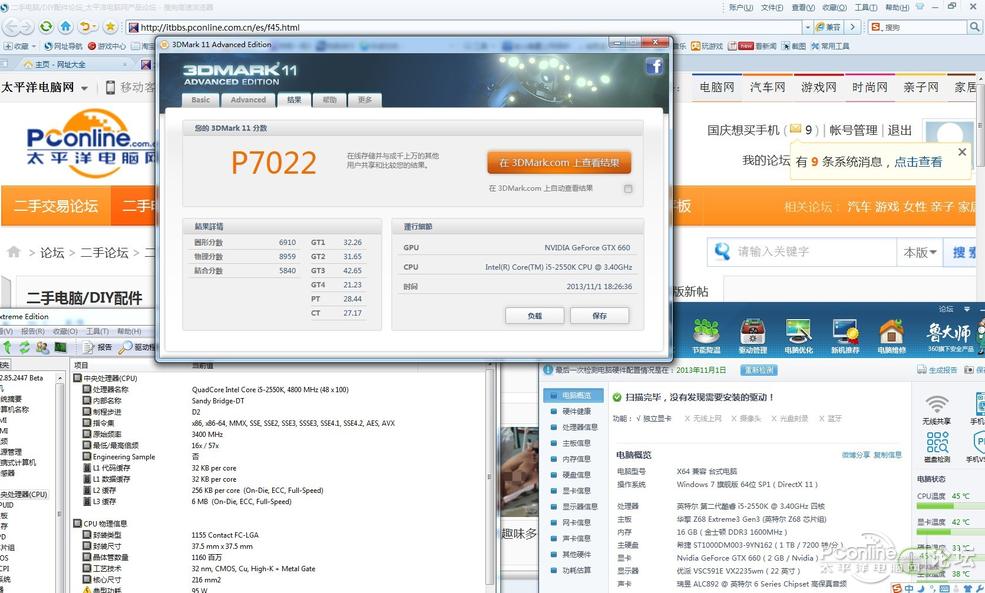Image resolution: width=985 pixels, height=593 pixels.
Task: Open 新机推荐 in Lu Dashi toolbar
Action: [x=845, y=336]
